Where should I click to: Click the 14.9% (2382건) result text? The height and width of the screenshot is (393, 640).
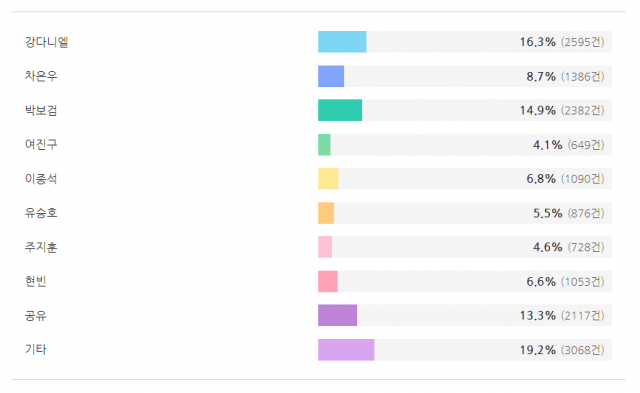click(562, 110)
